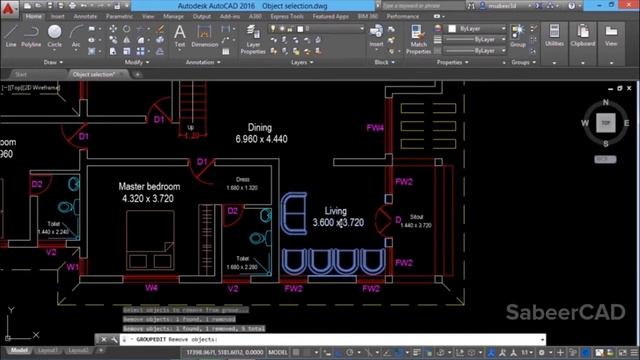This screenshot has height=360, width=640.
Task: Expand the Modify panel
Action: [x=137, y=62]
